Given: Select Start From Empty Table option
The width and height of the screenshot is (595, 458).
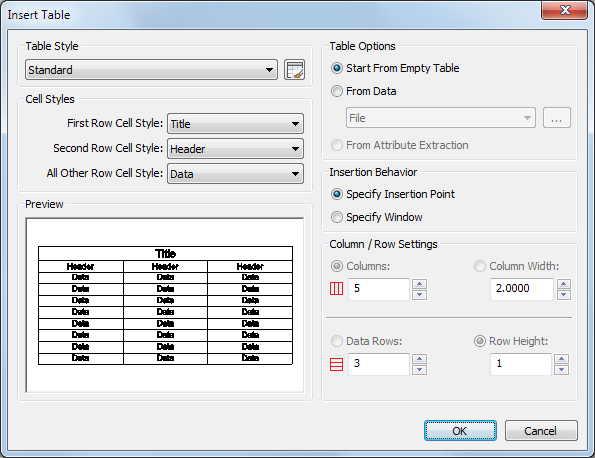Looking at the screenshot, I should (337, 68).
